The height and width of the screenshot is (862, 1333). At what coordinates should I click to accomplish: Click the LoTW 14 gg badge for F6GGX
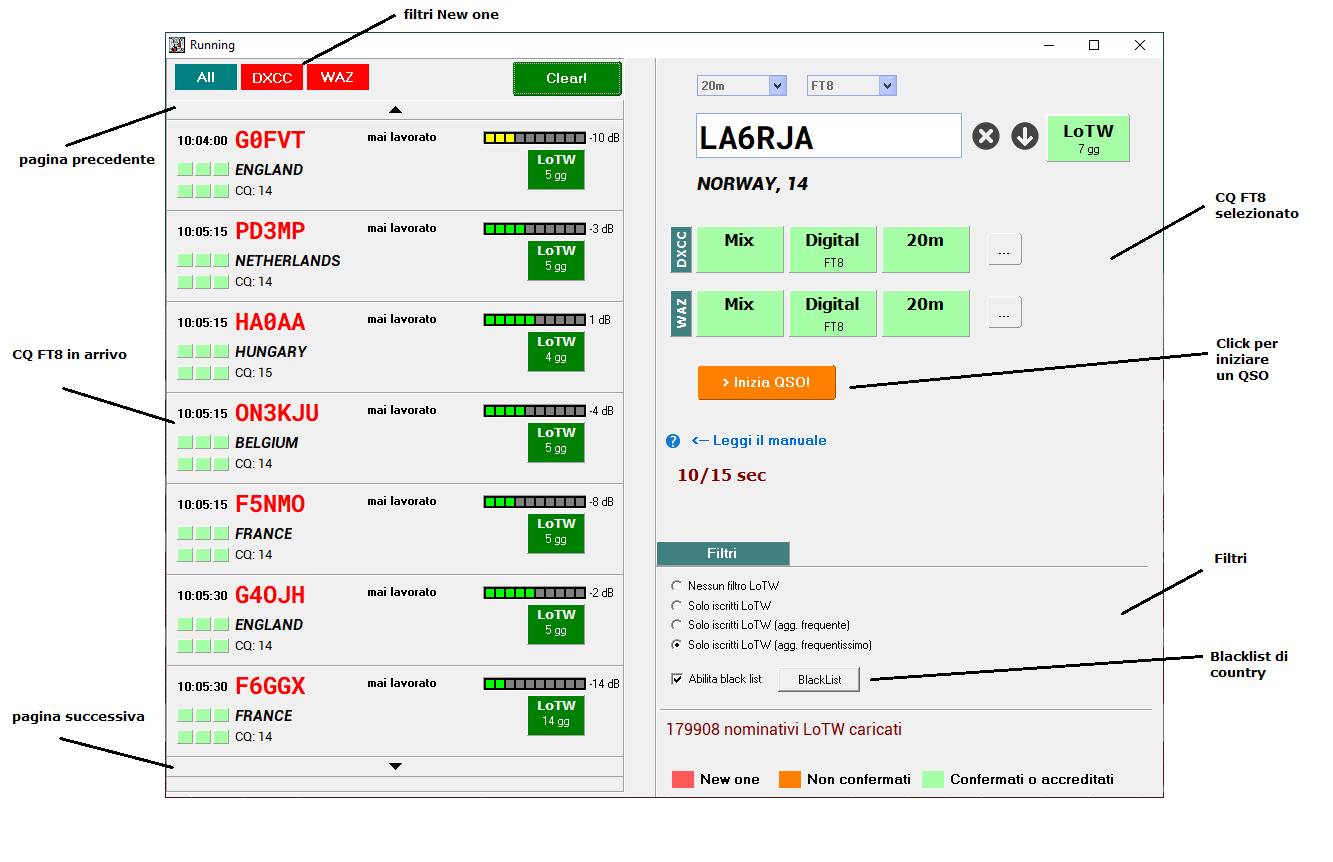tap(556, 714)
